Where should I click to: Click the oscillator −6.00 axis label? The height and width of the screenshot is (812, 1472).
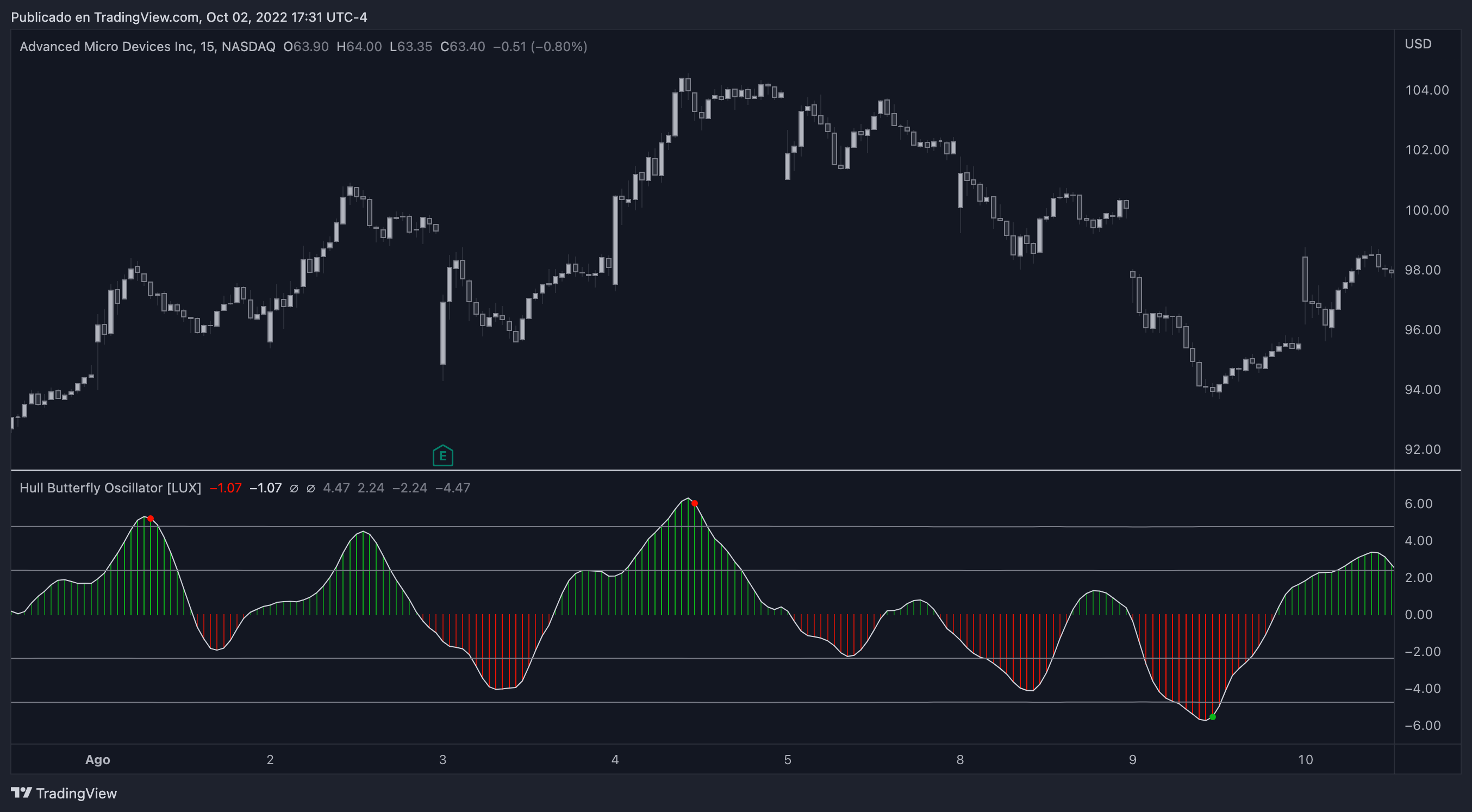[1423, 726]
